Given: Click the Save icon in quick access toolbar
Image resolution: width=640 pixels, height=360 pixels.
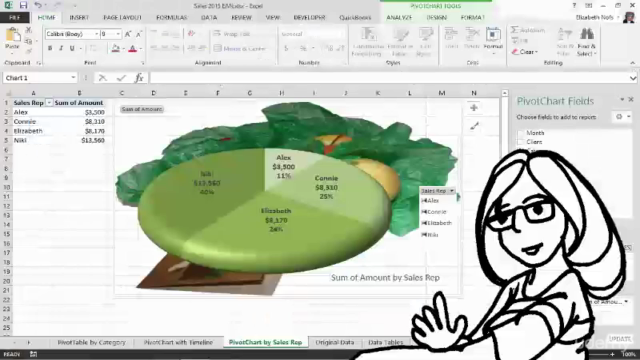Looking at the screenshot, I should click(23, 5).
